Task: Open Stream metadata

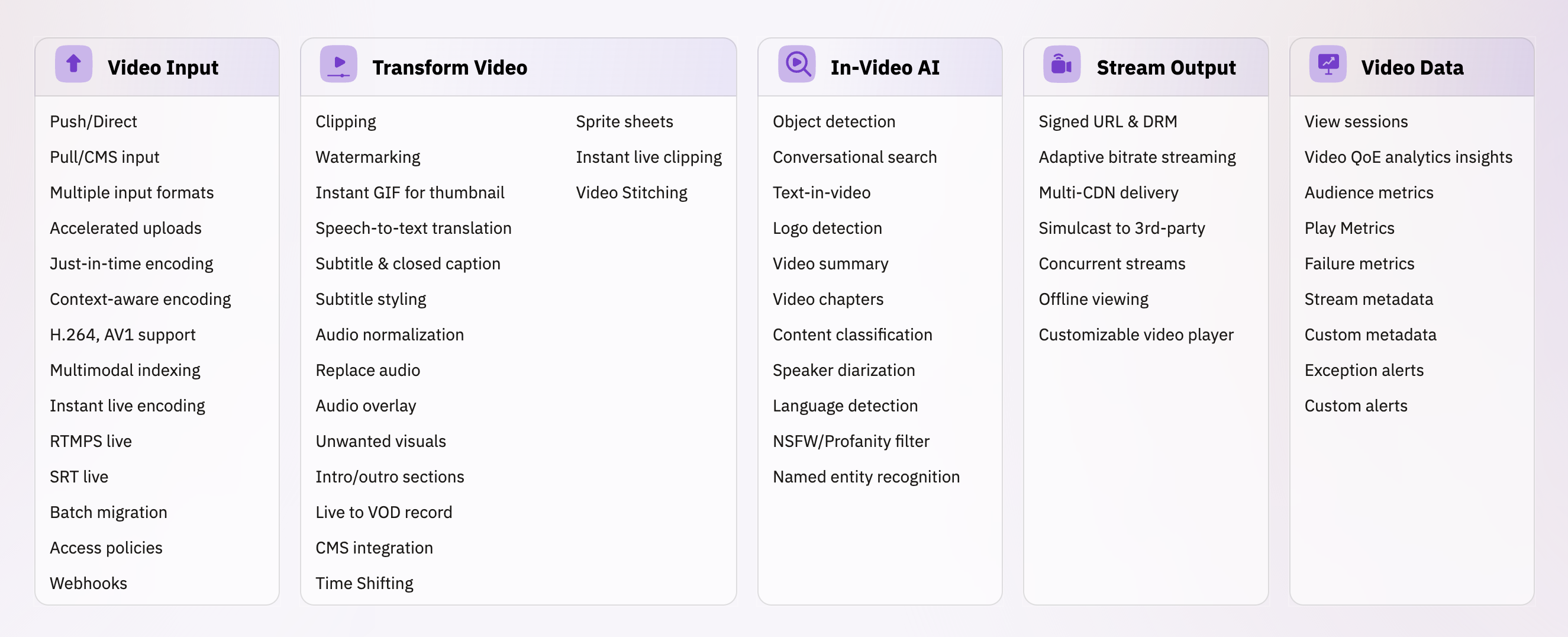Action: (1369, 299)
